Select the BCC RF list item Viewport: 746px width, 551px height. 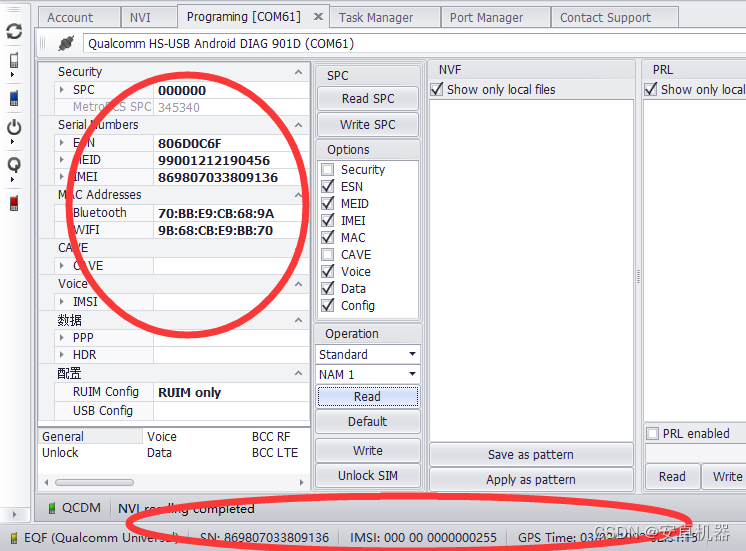[x=271, y=436]
